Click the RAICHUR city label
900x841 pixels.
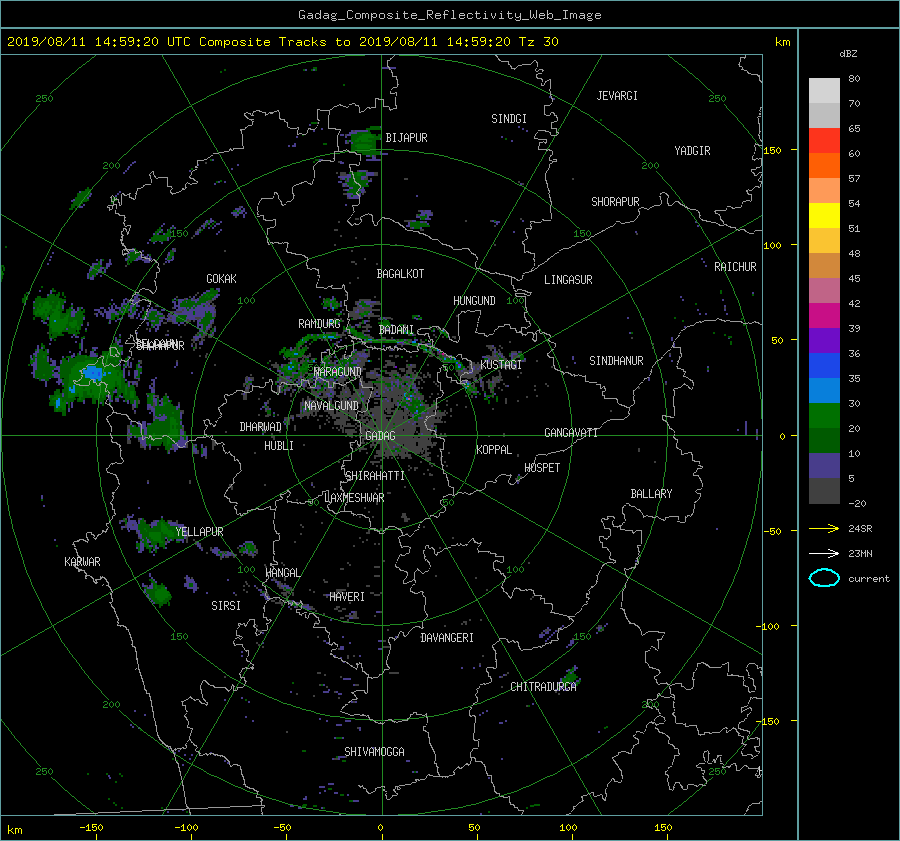tap(735, 267)
